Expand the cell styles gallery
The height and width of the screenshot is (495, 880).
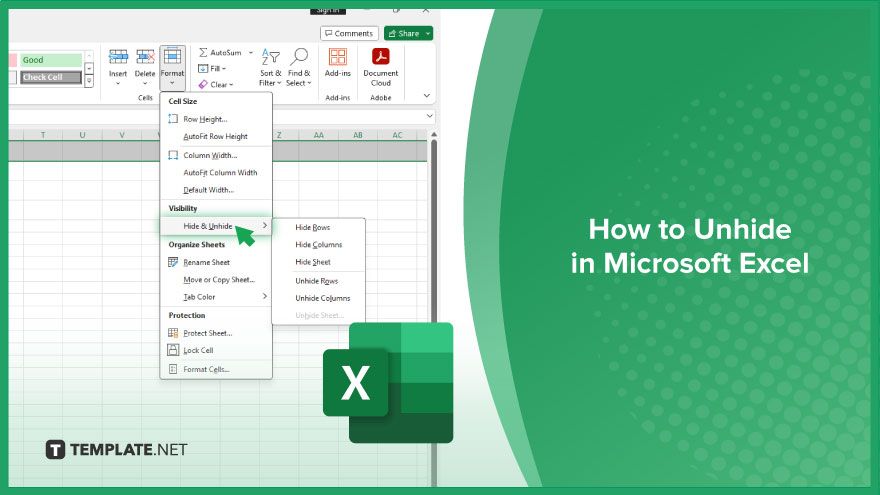[x=89, y=81]
